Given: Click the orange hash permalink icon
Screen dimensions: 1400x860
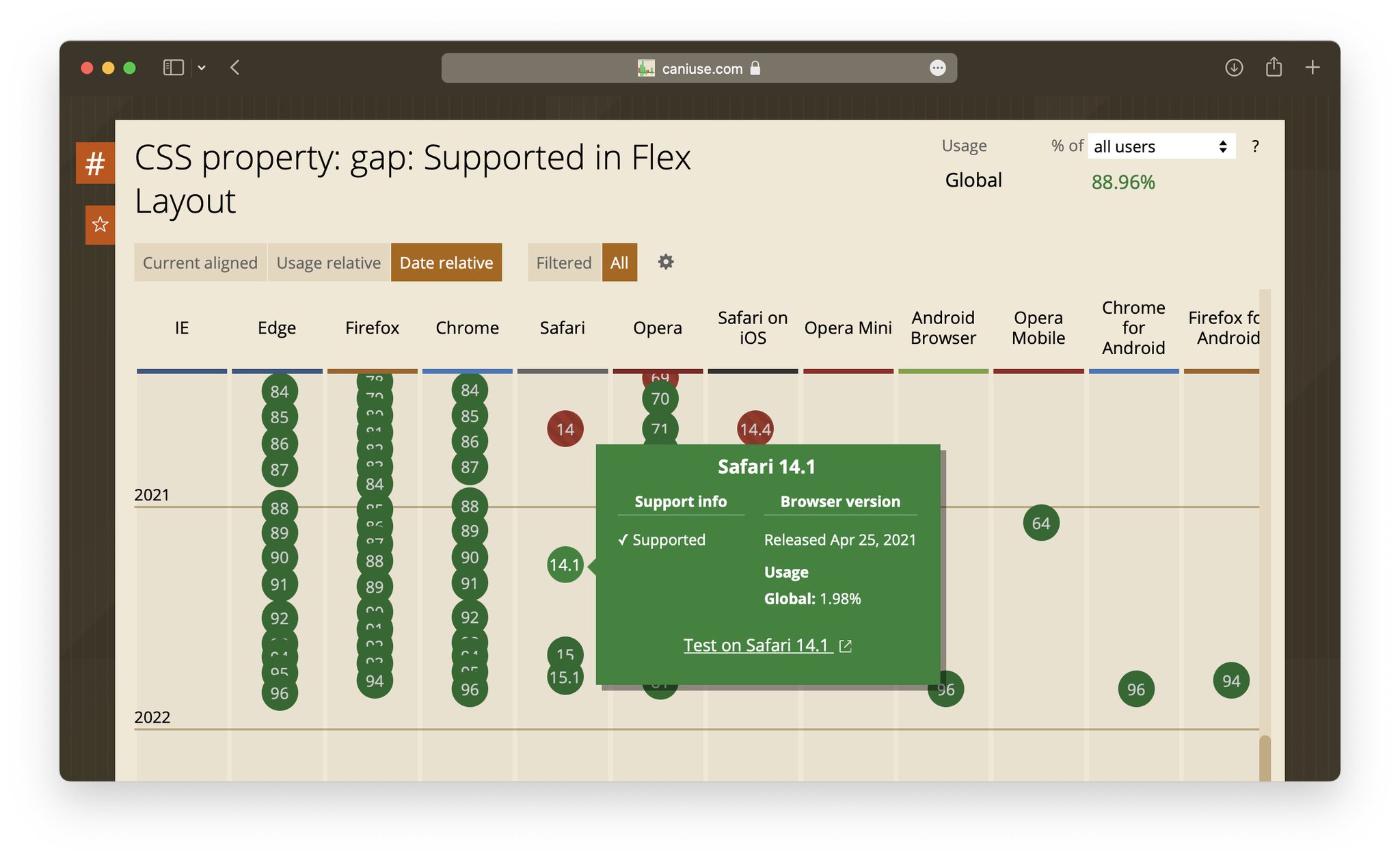Looking at the screenshot, I should [x=95, y=163].
